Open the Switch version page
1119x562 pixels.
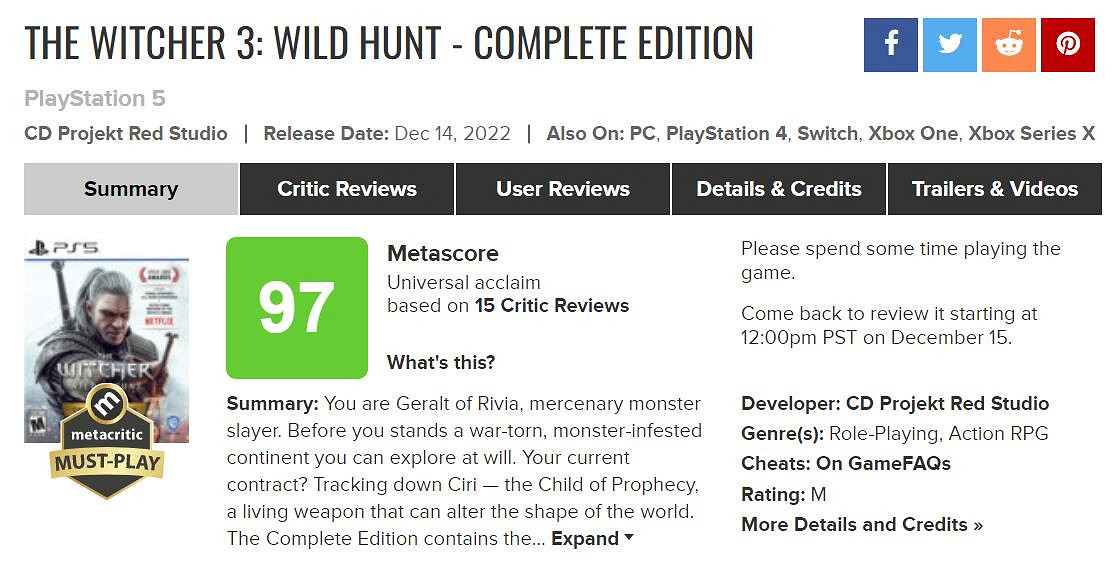point(827,133)
